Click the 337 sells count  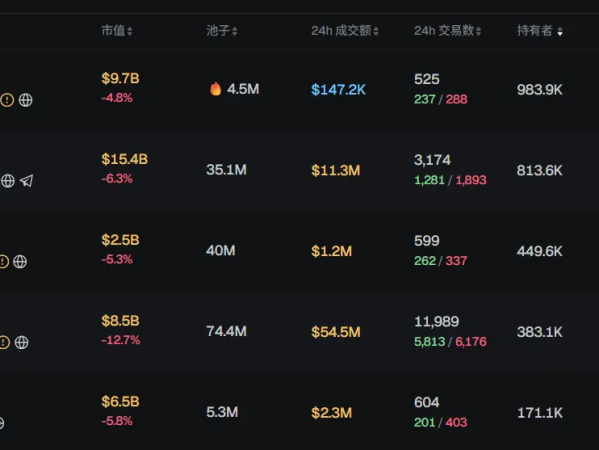pyautogui.click(x=457, y=261)
